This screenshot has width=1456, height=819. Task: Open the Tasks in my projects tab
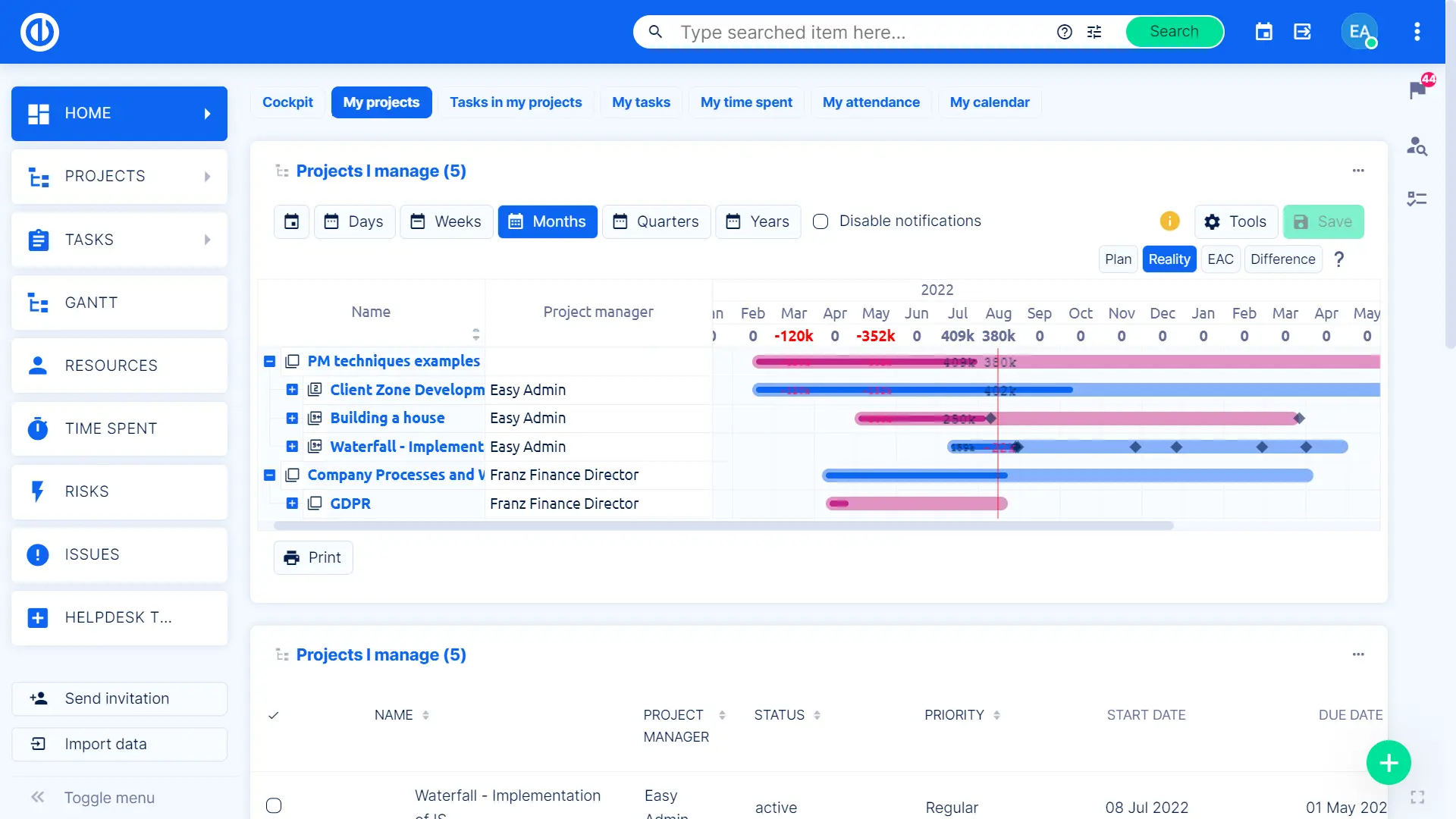coord(516,102)
